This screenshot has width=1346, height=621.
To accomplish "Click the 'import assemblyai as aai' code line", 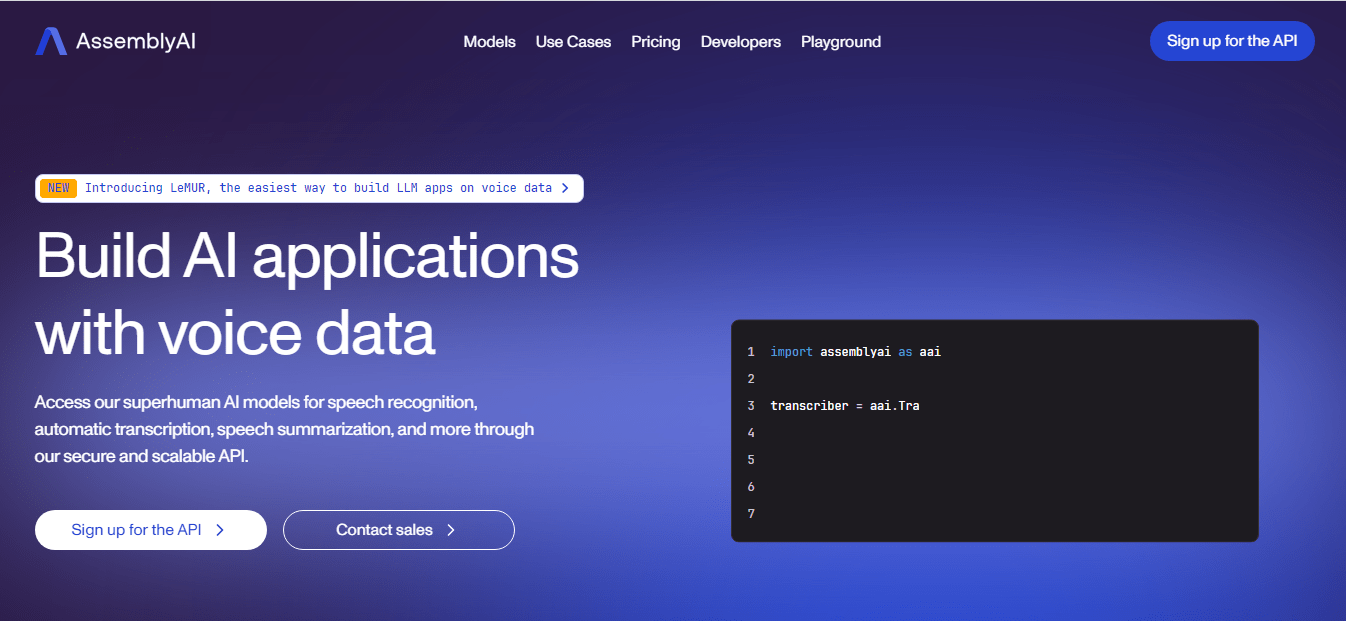I will point(856,352).
